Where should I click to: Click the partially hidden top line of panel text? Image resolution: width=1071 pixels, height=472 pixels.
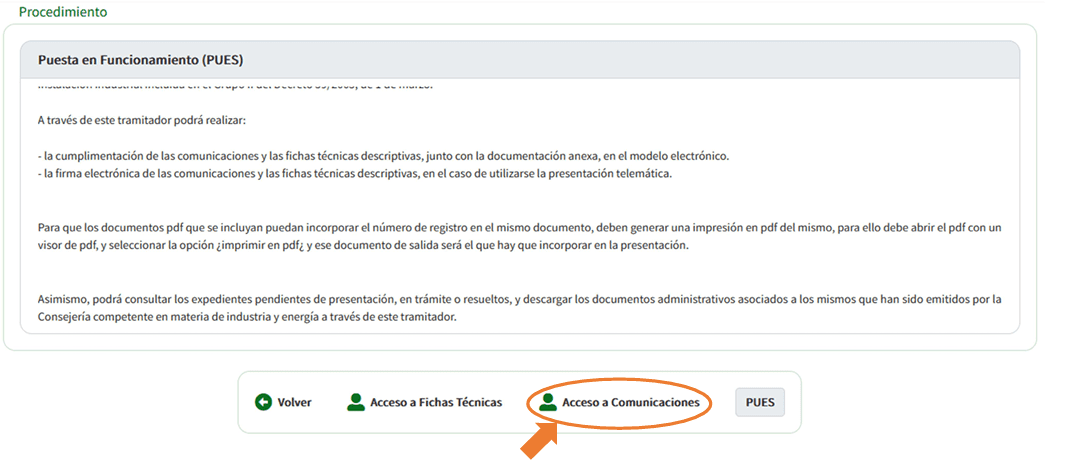click(x=235, y=89)
